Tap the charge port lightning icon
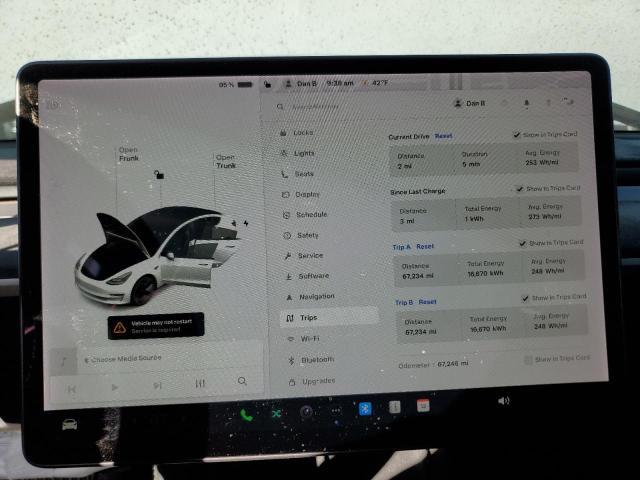This screenshot has width=640, height=480. (246, 223)
